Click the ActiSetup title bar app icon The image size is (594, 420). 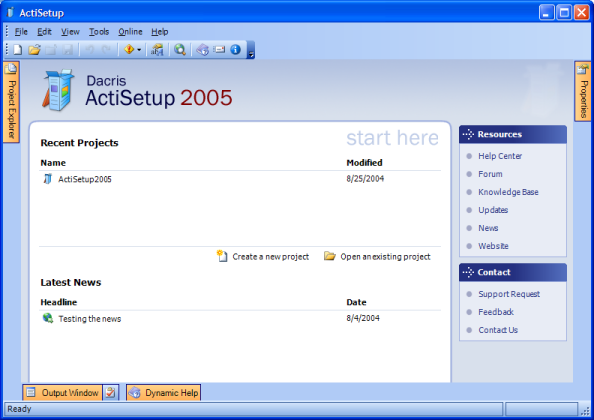tap(11, 12)
